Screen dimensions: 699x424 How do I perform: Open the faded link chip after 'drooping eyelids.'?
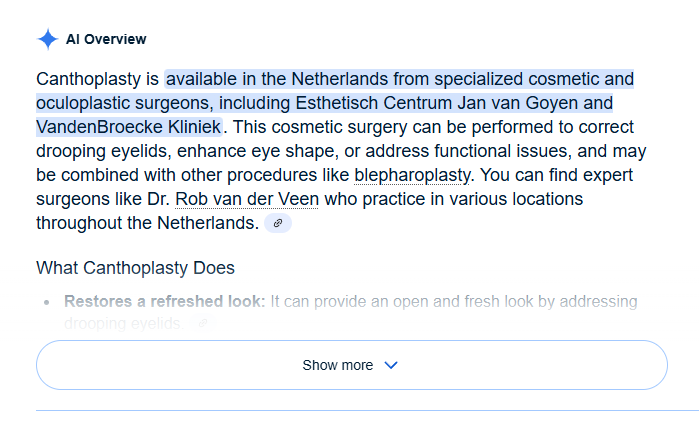203,323
